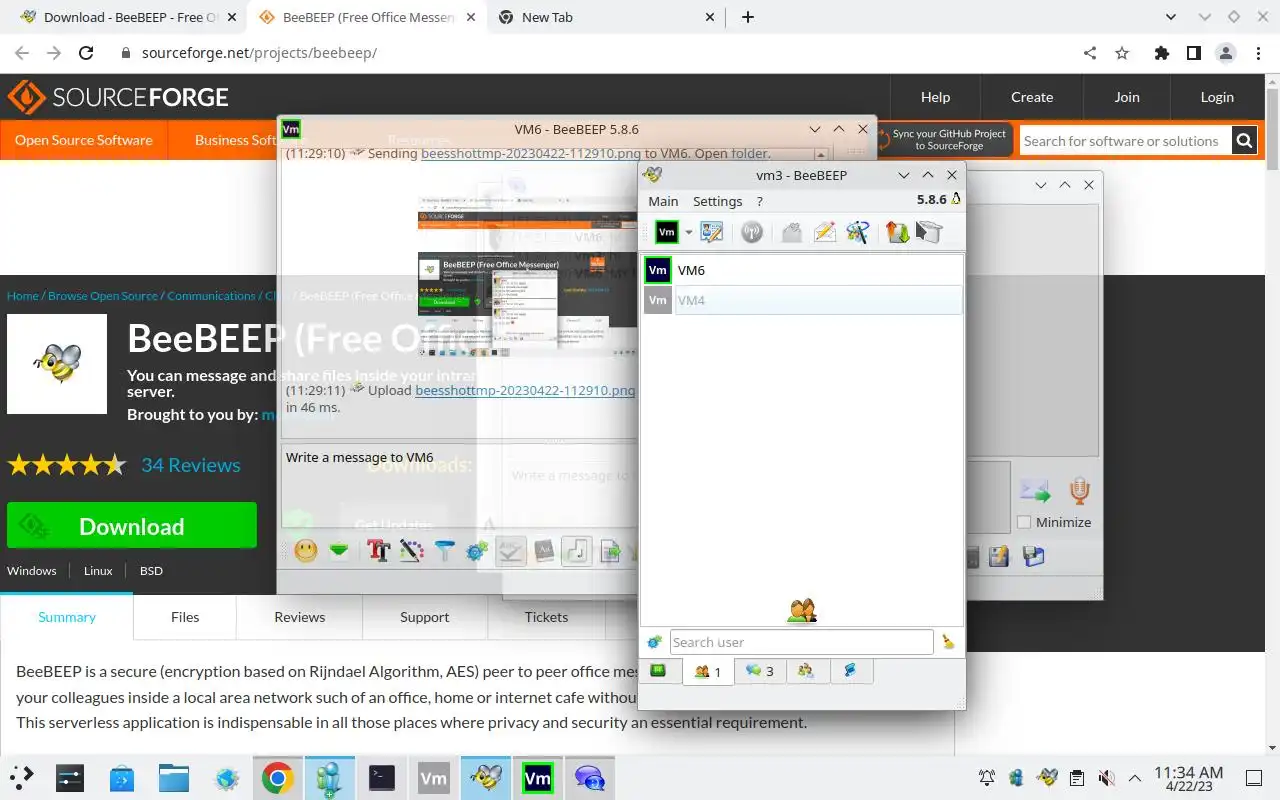The width and height of the screenshot is (1280, 800).
Task: Toggle the Minimize checkbox in background chat window
Action: coord(1024,522)
